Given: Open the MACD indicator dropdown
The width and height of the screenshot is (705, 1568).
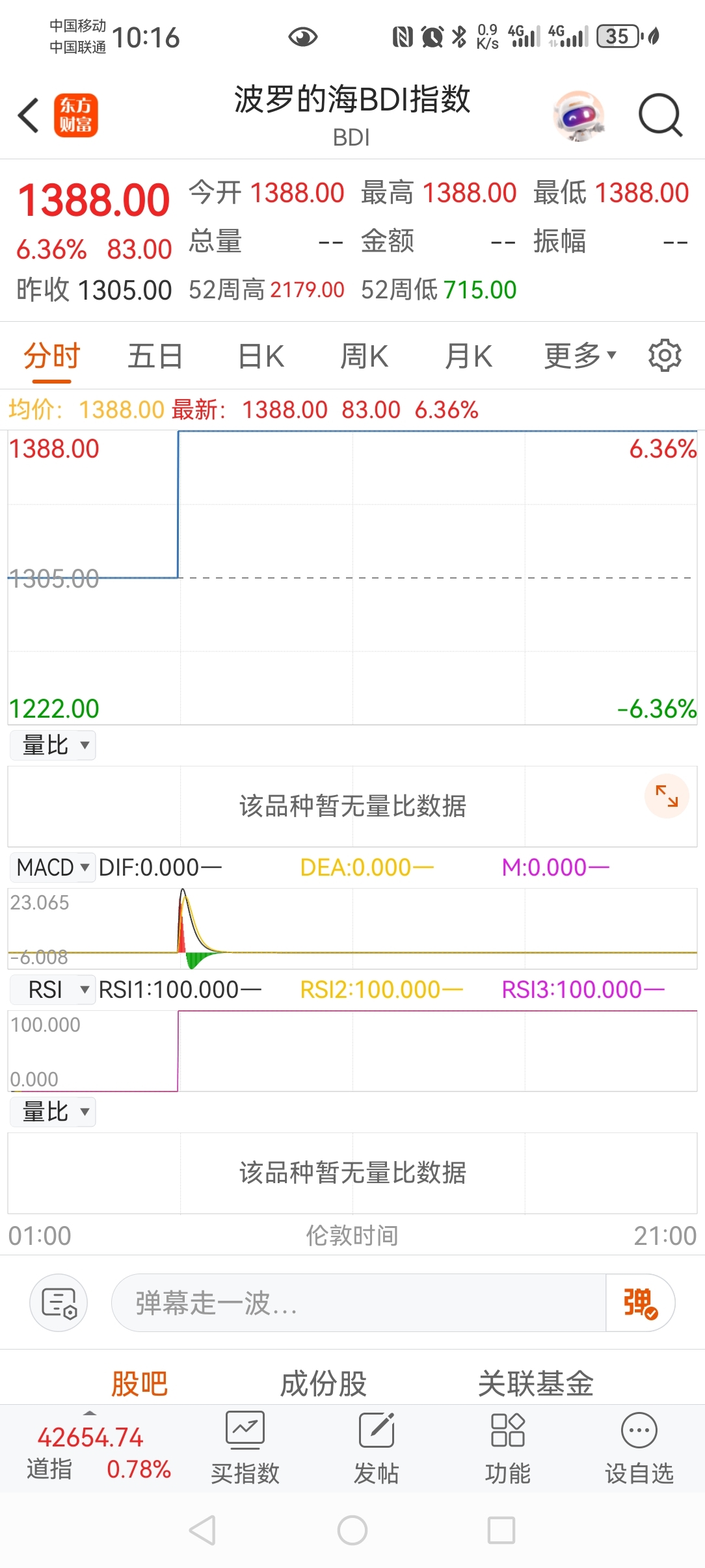Looking at the screenshot, I should click(53, 867).
